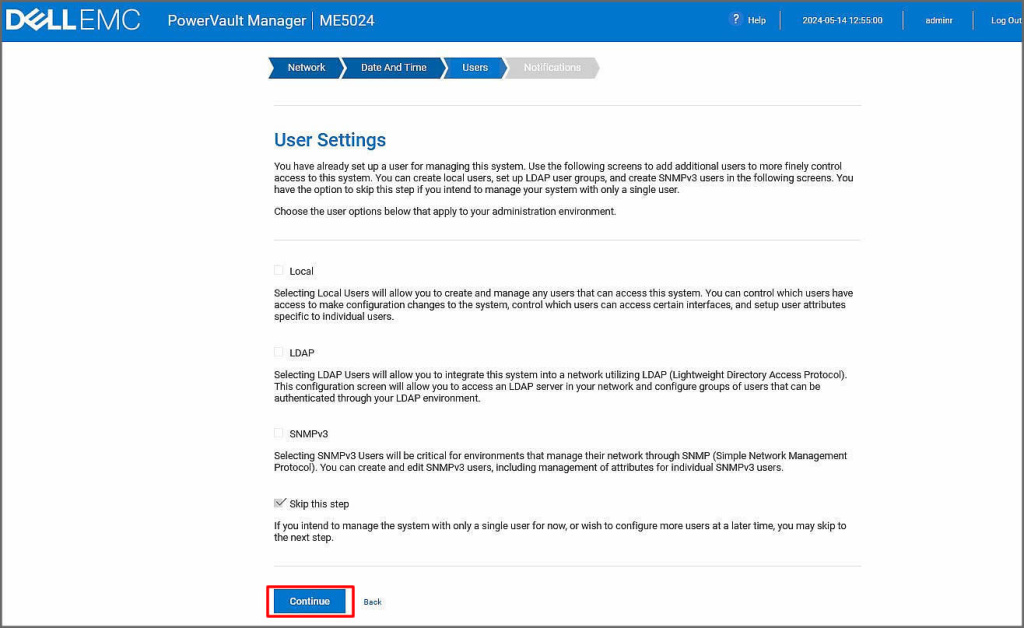Open the admin user menu
This screenshot has height=628, width=1024.
[938, 20]
